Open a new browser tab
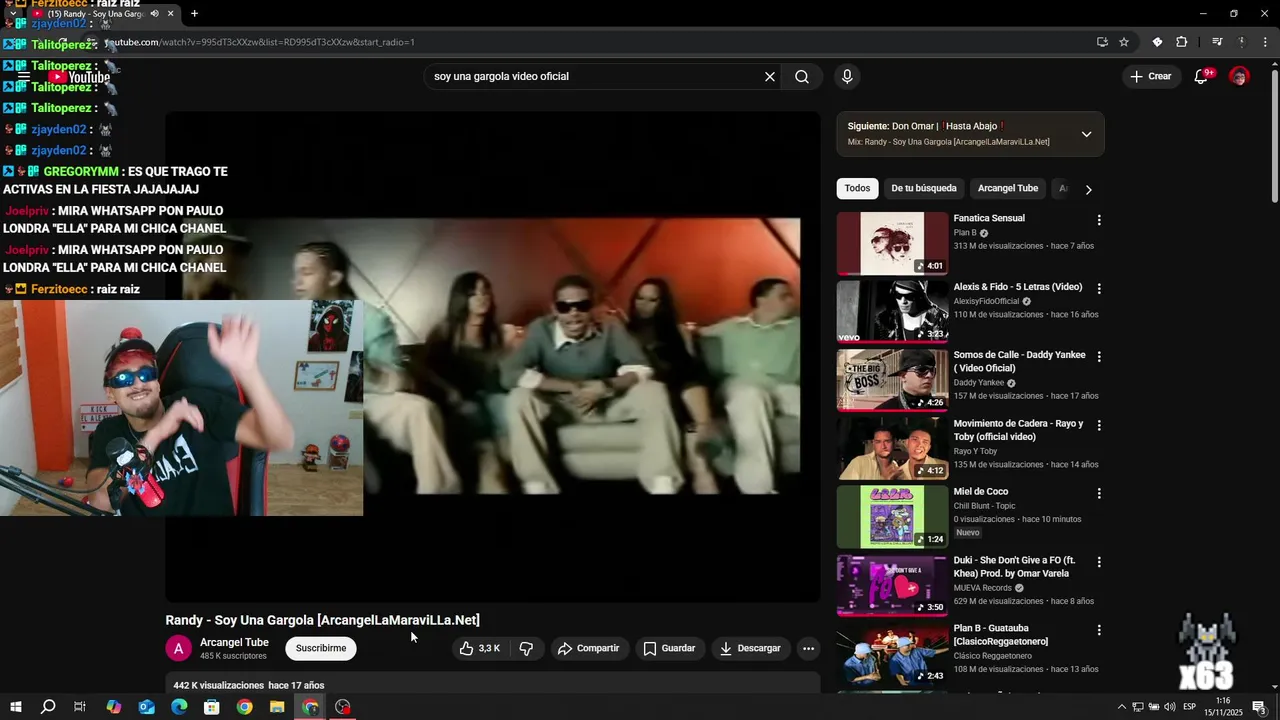This screenshot has height=720, width=1280. pyautogui.click(x=194, y=14)
